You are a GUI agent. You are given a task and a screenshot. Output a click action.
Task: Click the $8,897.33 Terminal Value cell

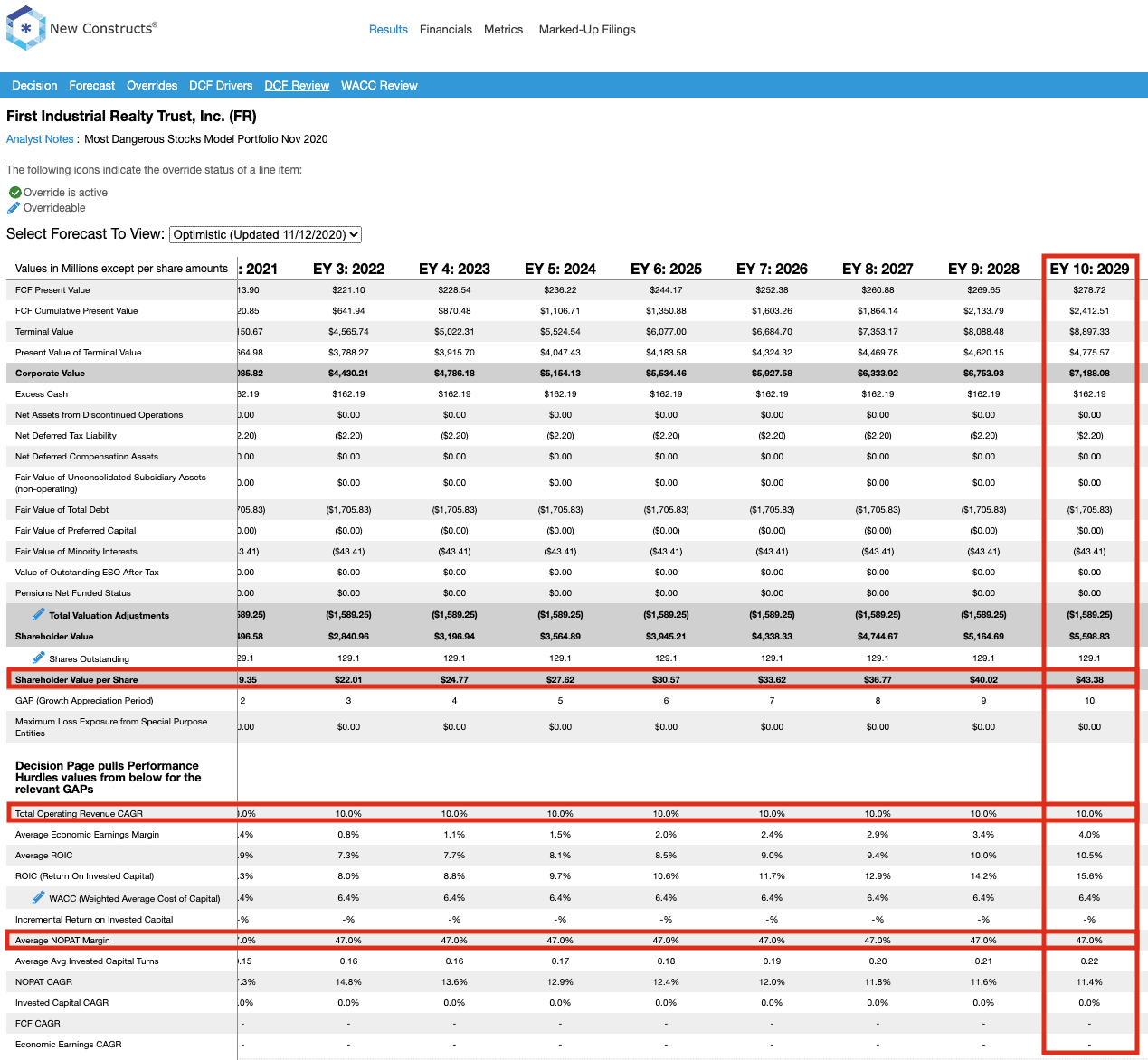(x=1089, y=332)
